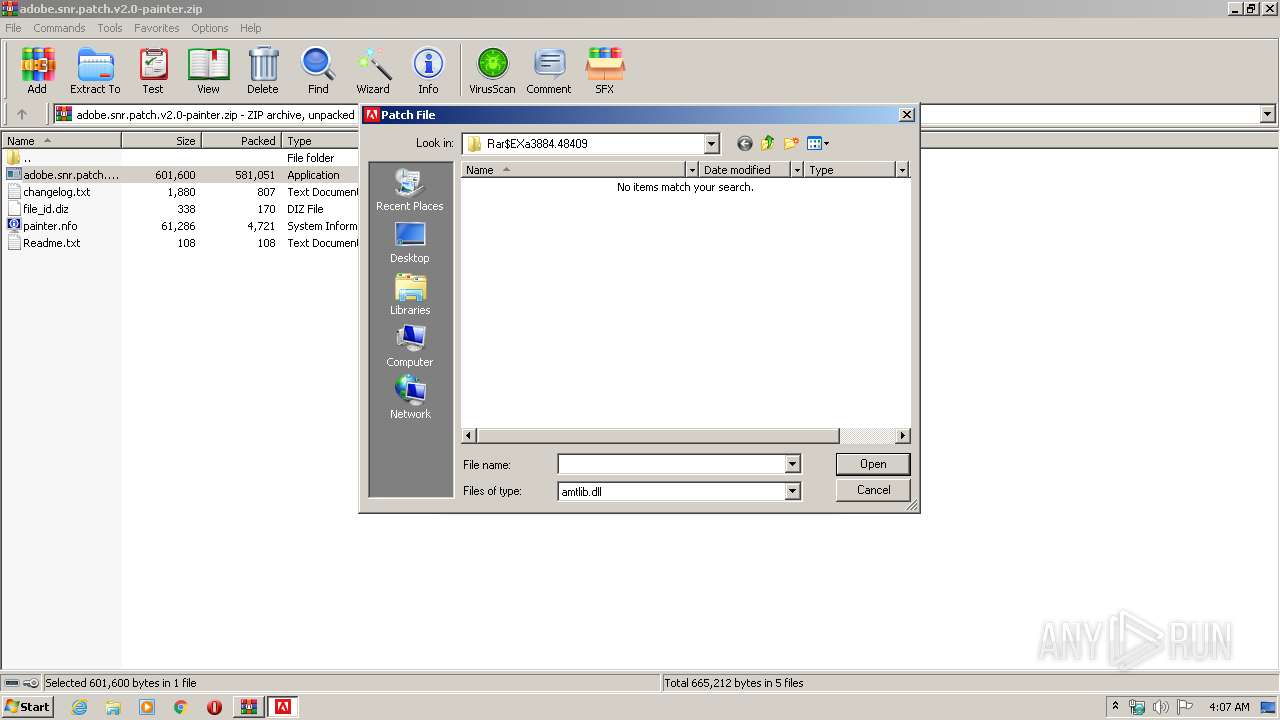The width and height of the screenshot is (1280, 720).
Task: Run VirusScan from the toolbar
Action: pyautogui.click(x=492, y=70)
